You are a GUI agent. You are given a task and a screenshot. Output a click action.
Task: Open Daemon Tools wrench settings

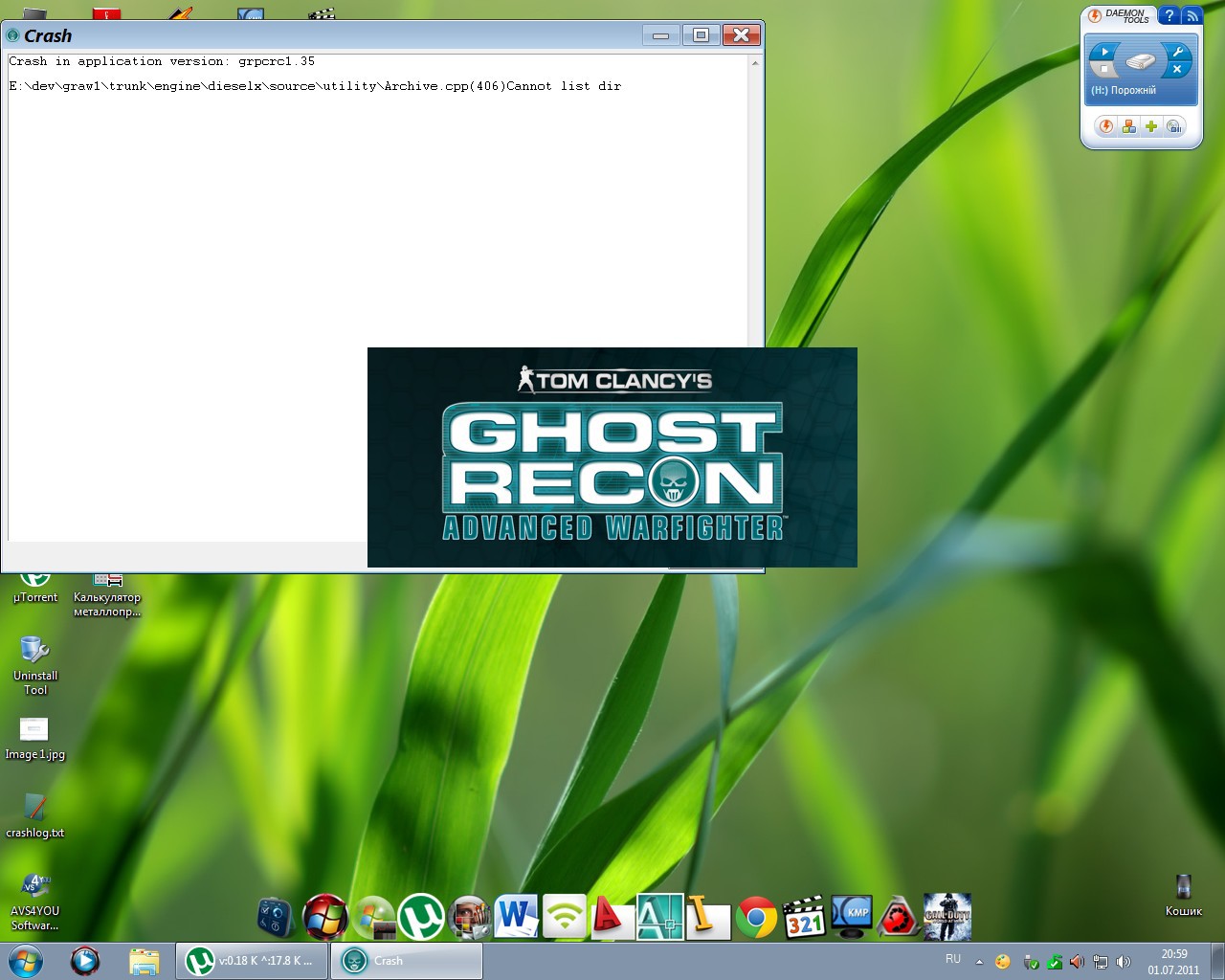pos(1178,52)
